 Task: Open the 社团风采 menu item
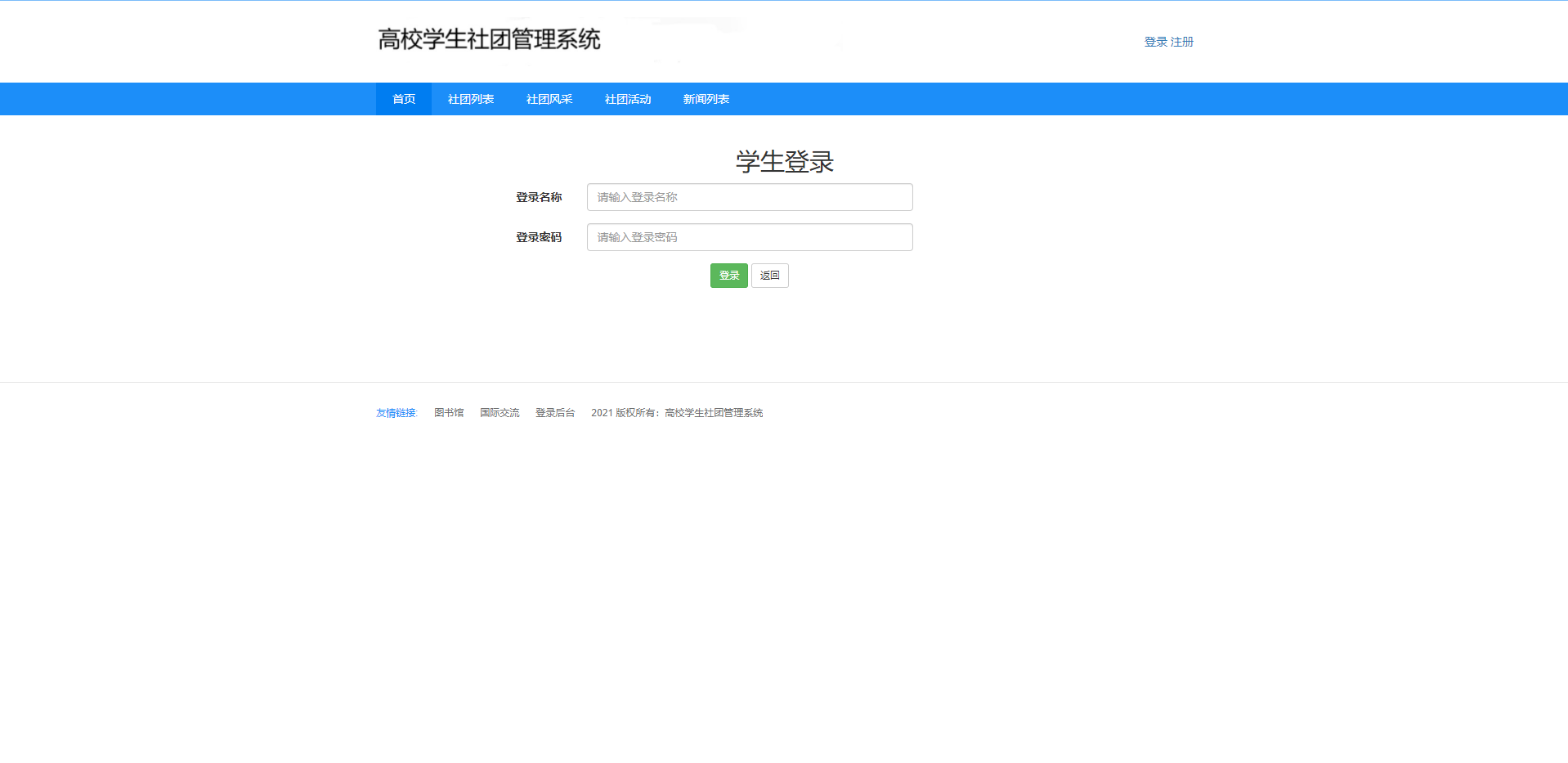tap(549, 99)
